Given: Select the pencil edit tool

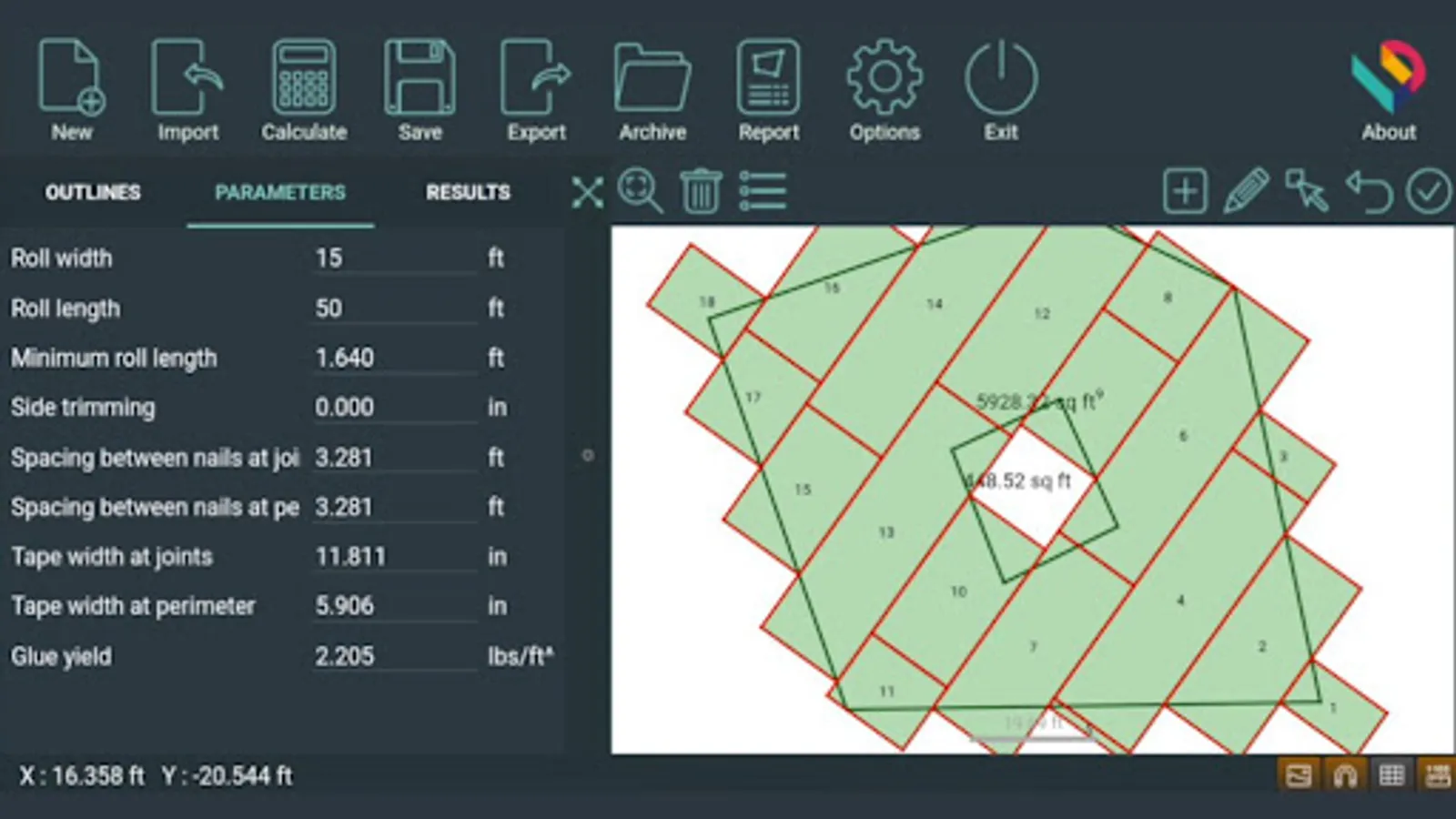Looking at the screenshot, I should click(x=1247, y=191).
